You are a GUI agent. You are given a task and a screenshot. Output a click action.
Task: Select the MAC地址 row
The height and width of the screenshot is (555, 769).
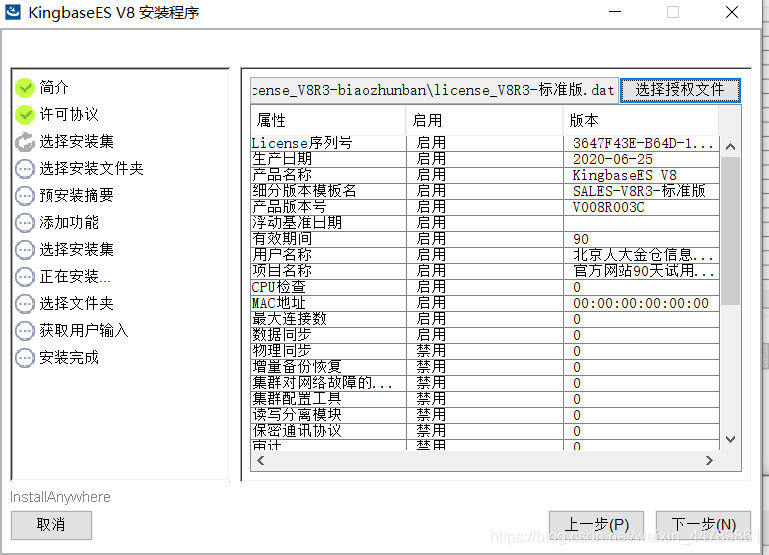tap(485, 303)
